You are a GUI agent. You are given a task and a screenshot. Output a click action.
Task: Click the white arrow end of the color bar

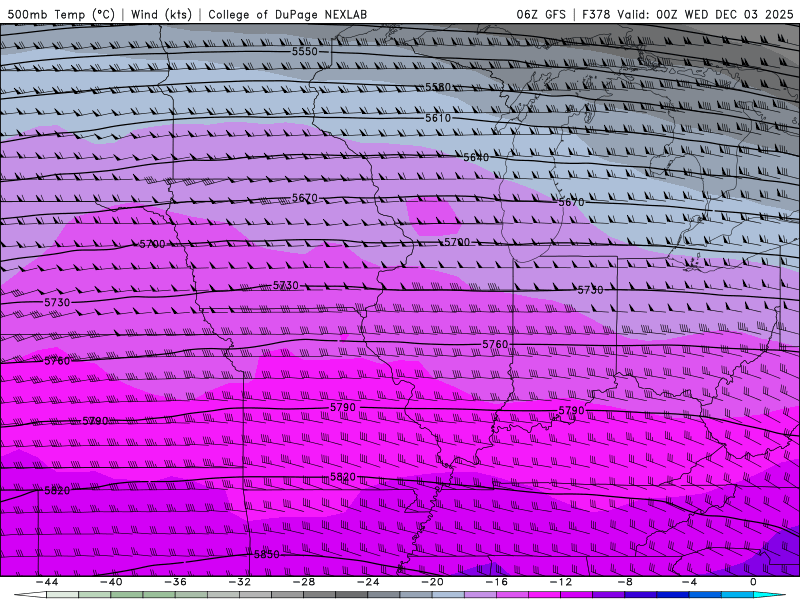tap(30, 595)
